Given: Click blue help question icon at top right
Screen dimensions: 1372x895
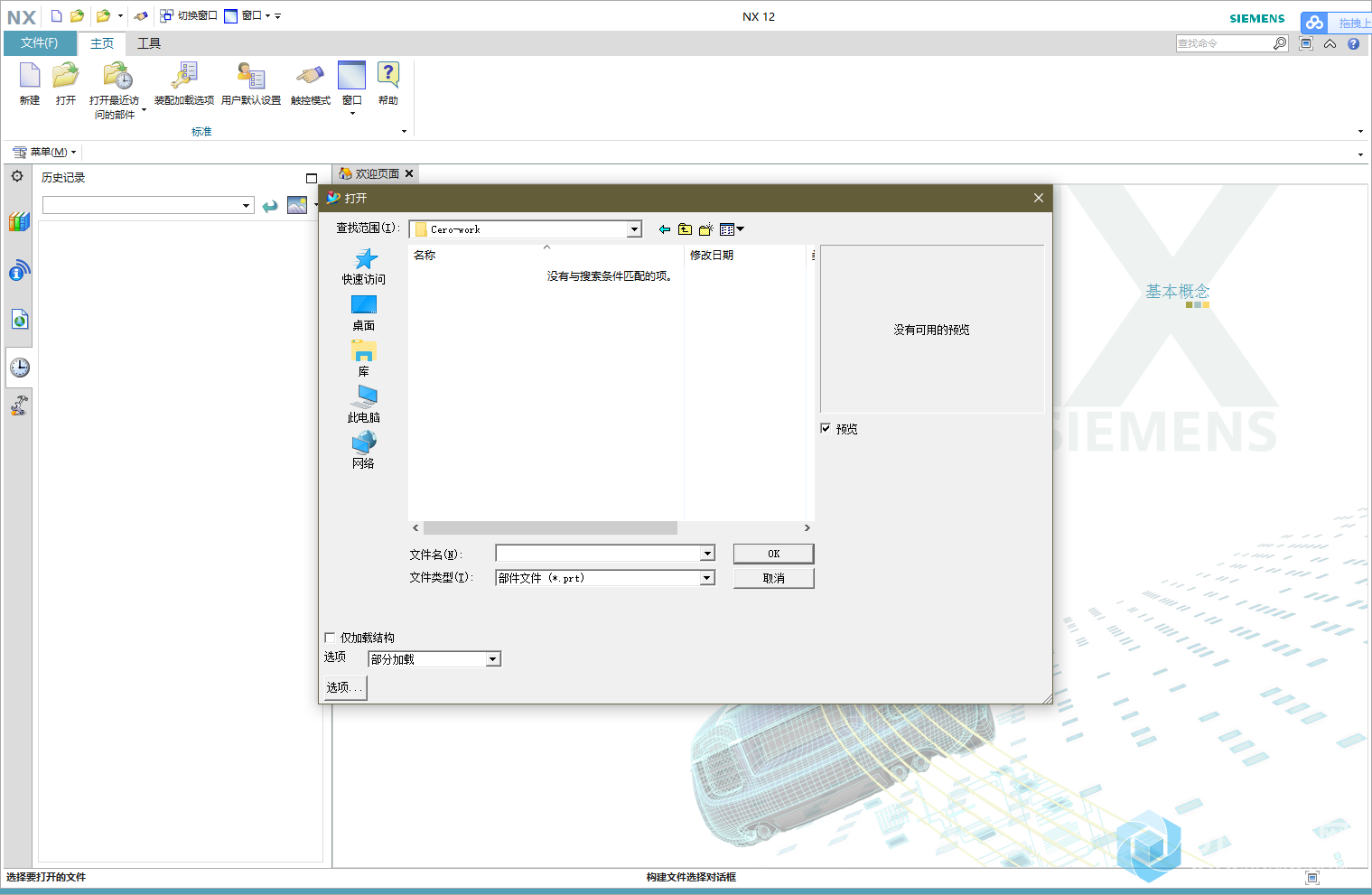Looking at the screenshot, I should click(x=1353, y=43).
